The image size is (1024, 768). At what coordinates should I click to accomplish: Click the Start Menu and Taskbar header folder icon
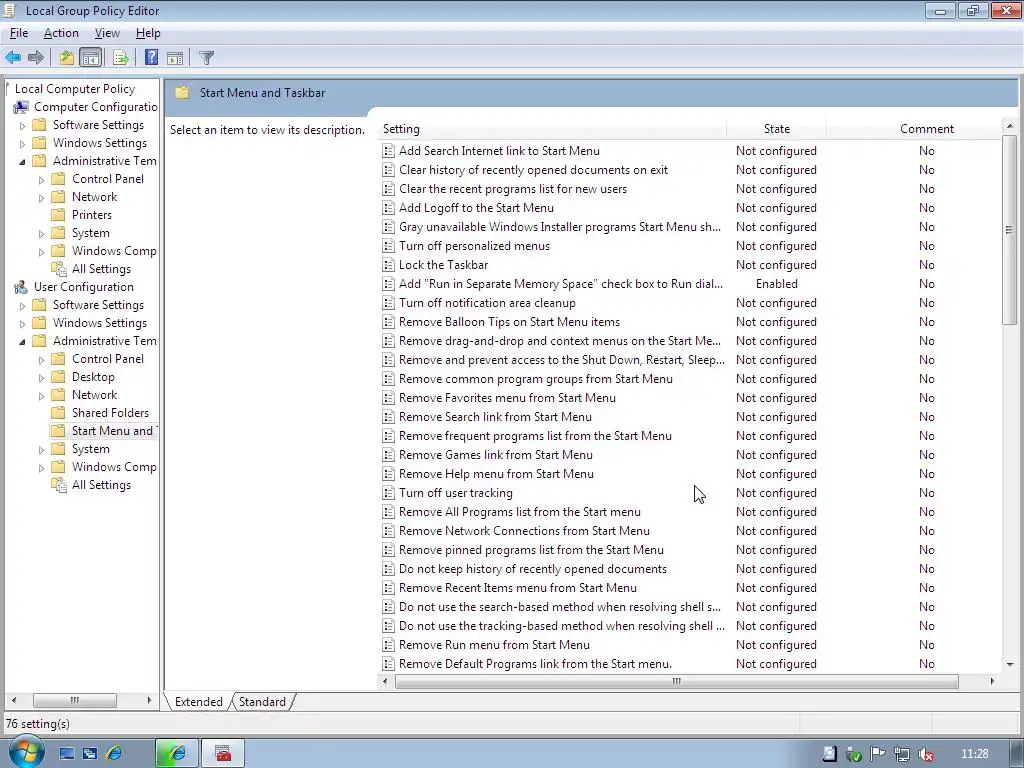click(x=182, y=93)
